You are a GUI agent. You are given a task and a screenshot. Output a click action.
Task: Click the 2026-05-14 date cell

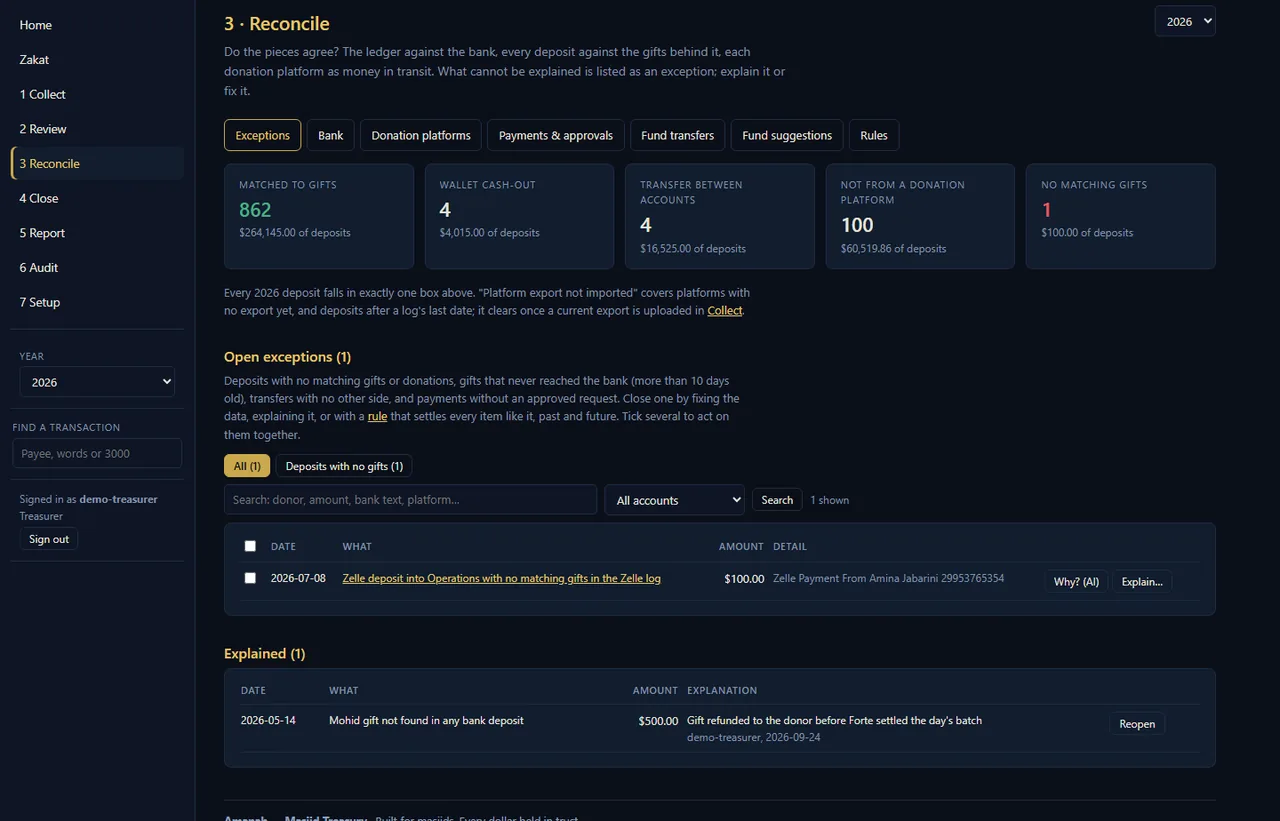(x=268, y=720)
